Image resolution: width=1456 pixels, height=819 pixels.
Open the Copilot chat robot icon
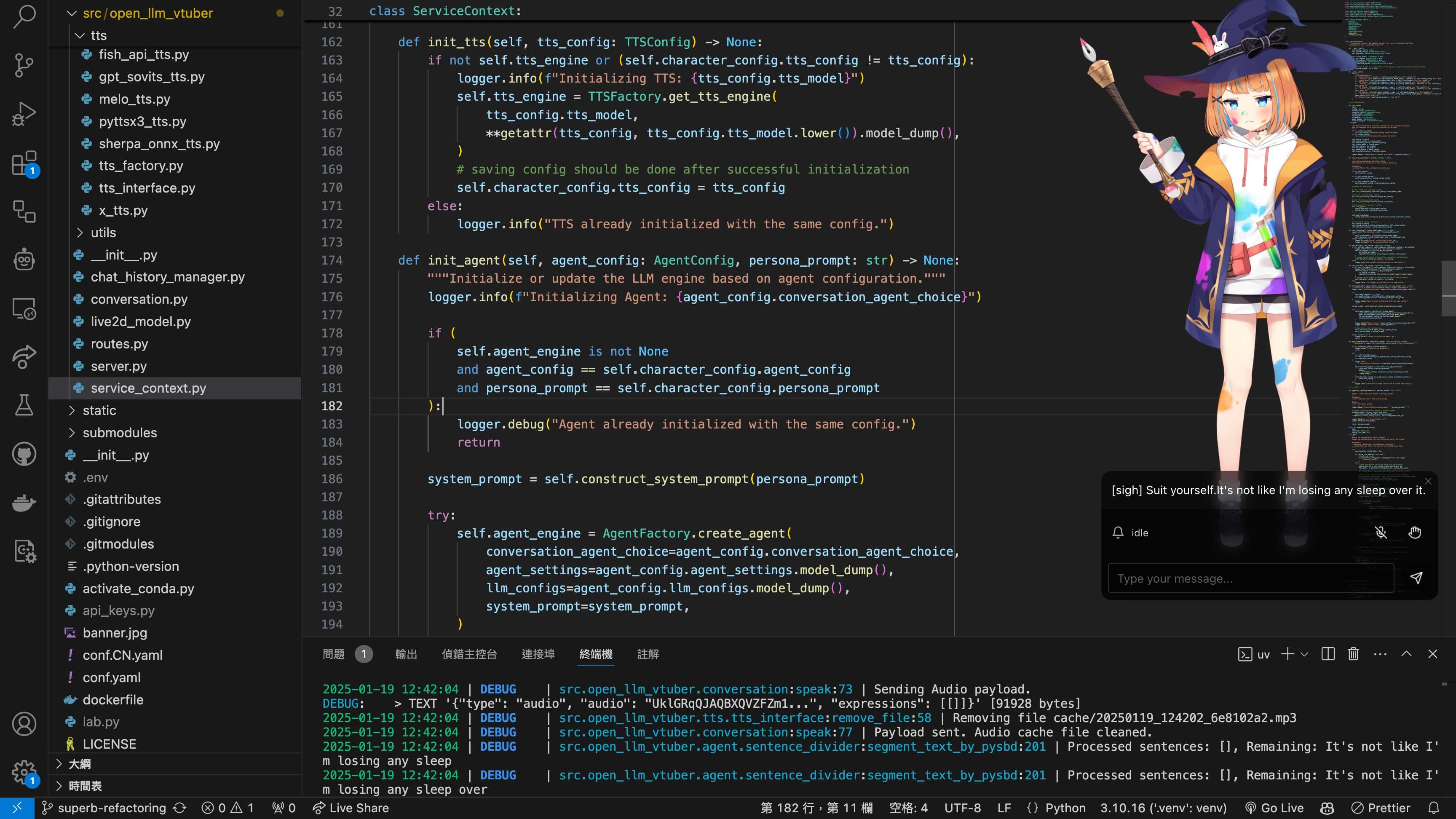click(24, 260)
